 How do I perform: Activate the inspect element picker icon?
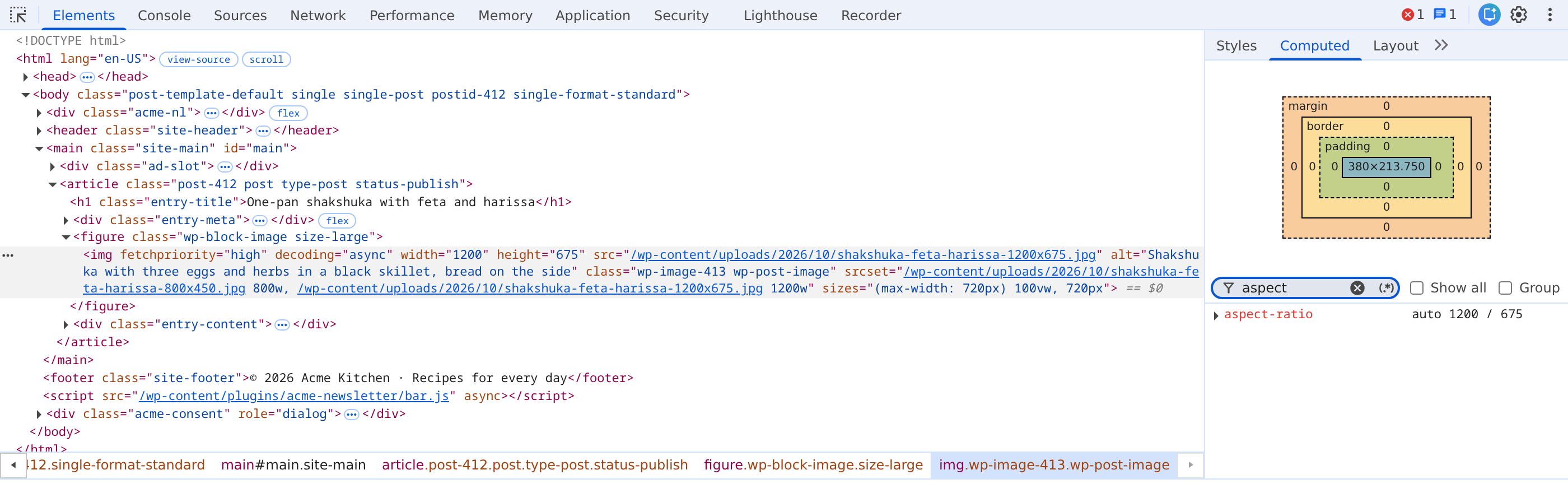coord(18,15)
